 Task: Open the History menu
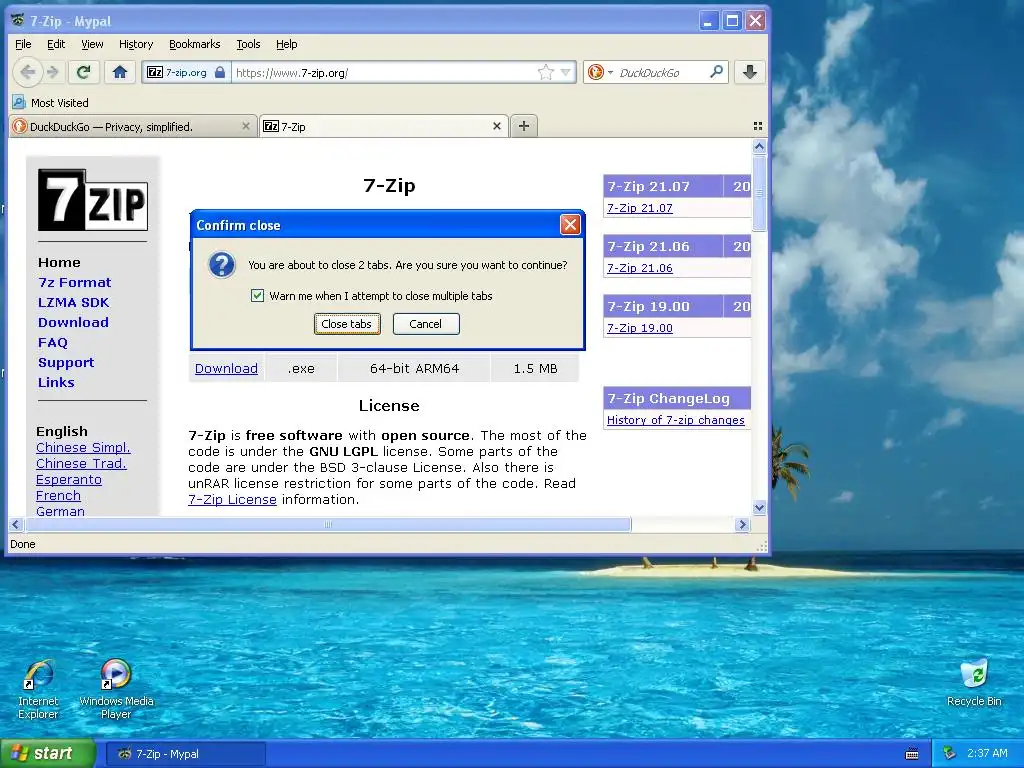[x=136, y=44]
